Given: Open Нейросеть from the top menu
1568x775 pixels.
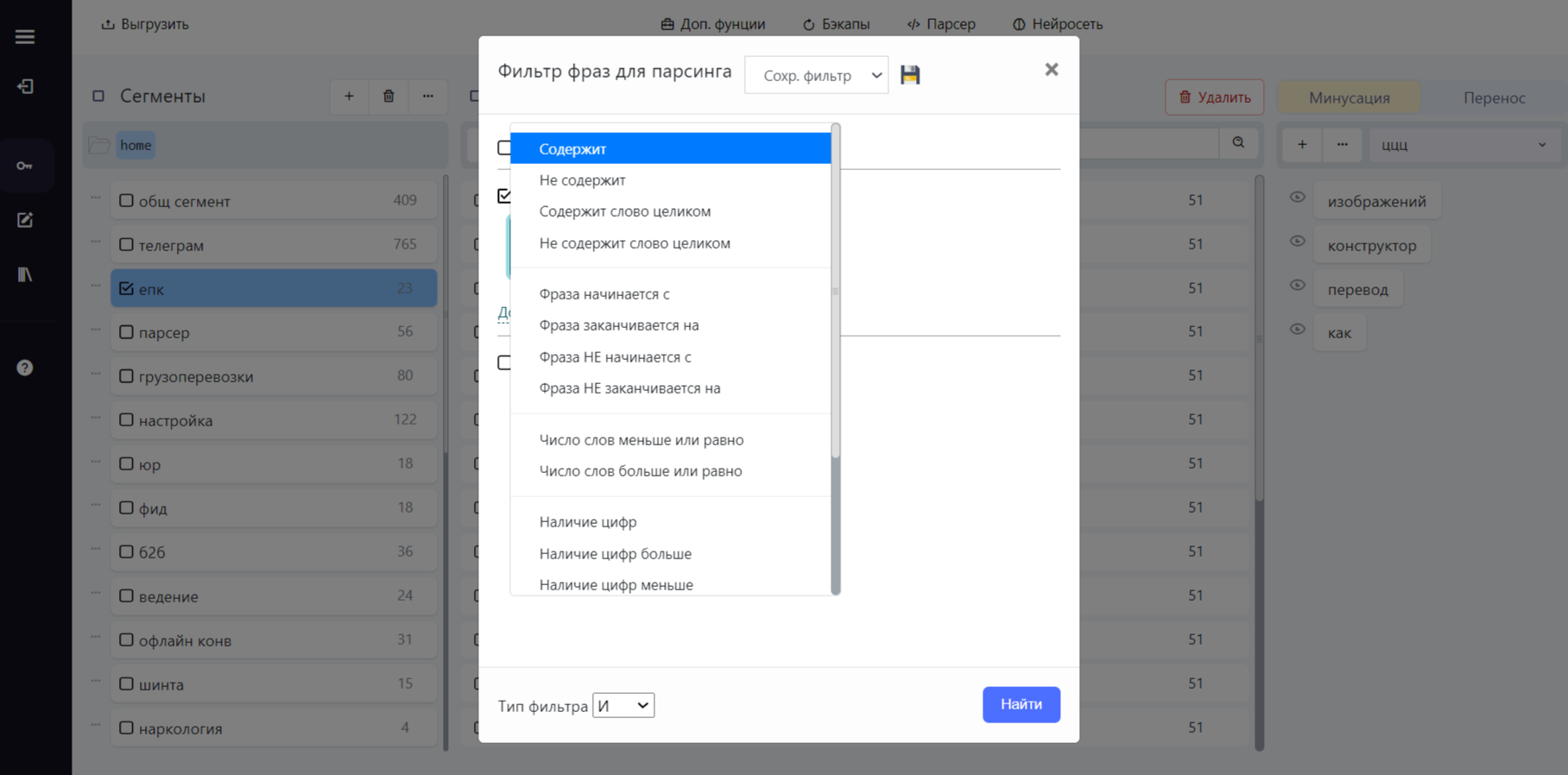Looking at the screenshot, I should click(x=1058, y=24).
